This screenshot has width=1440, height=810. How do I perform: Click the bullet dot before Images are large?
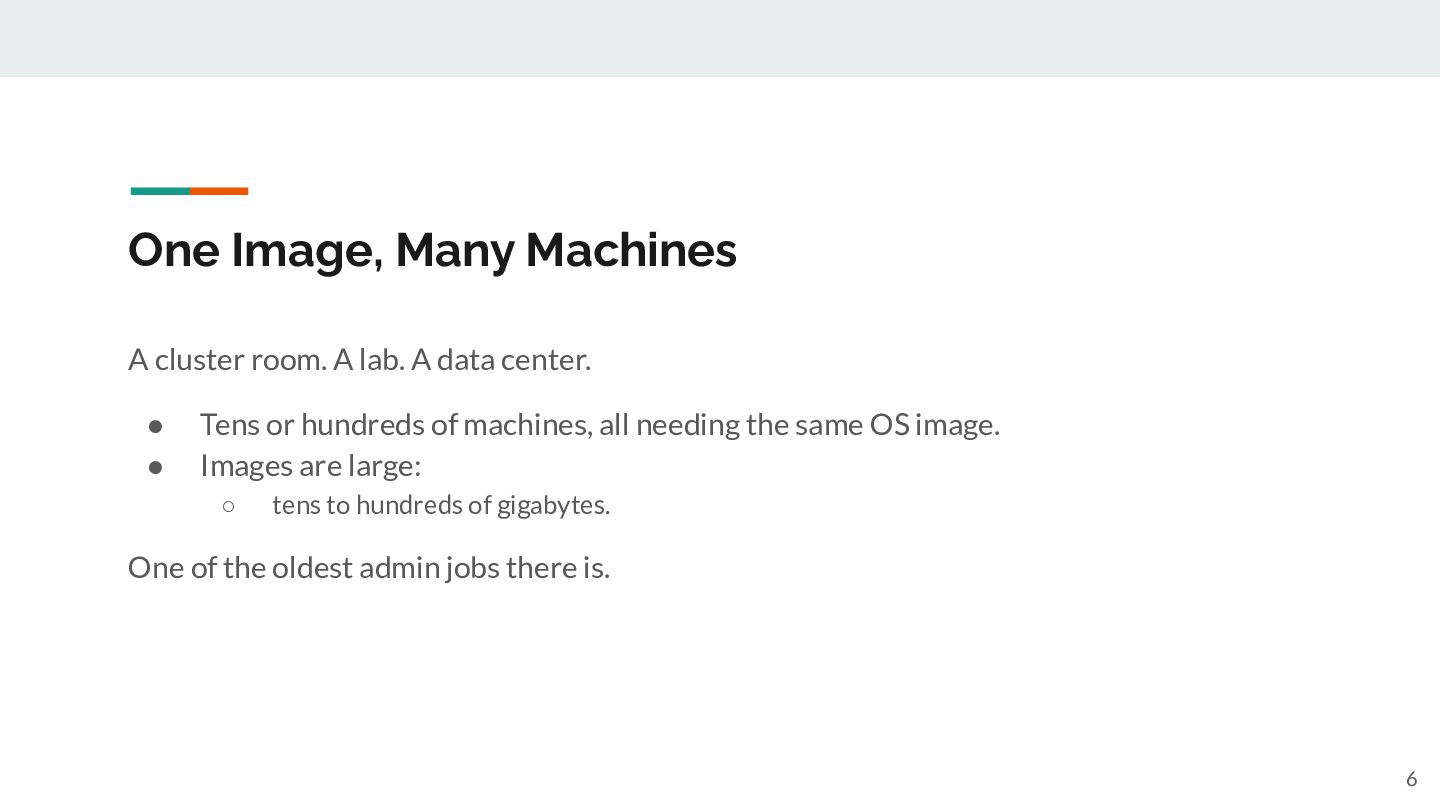156,466
